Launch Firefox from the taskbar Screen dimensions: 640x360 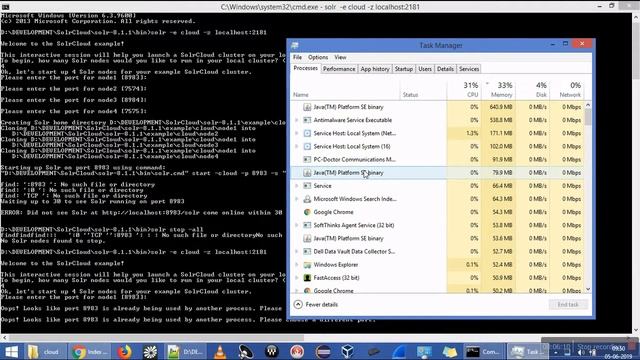(124, 352)
